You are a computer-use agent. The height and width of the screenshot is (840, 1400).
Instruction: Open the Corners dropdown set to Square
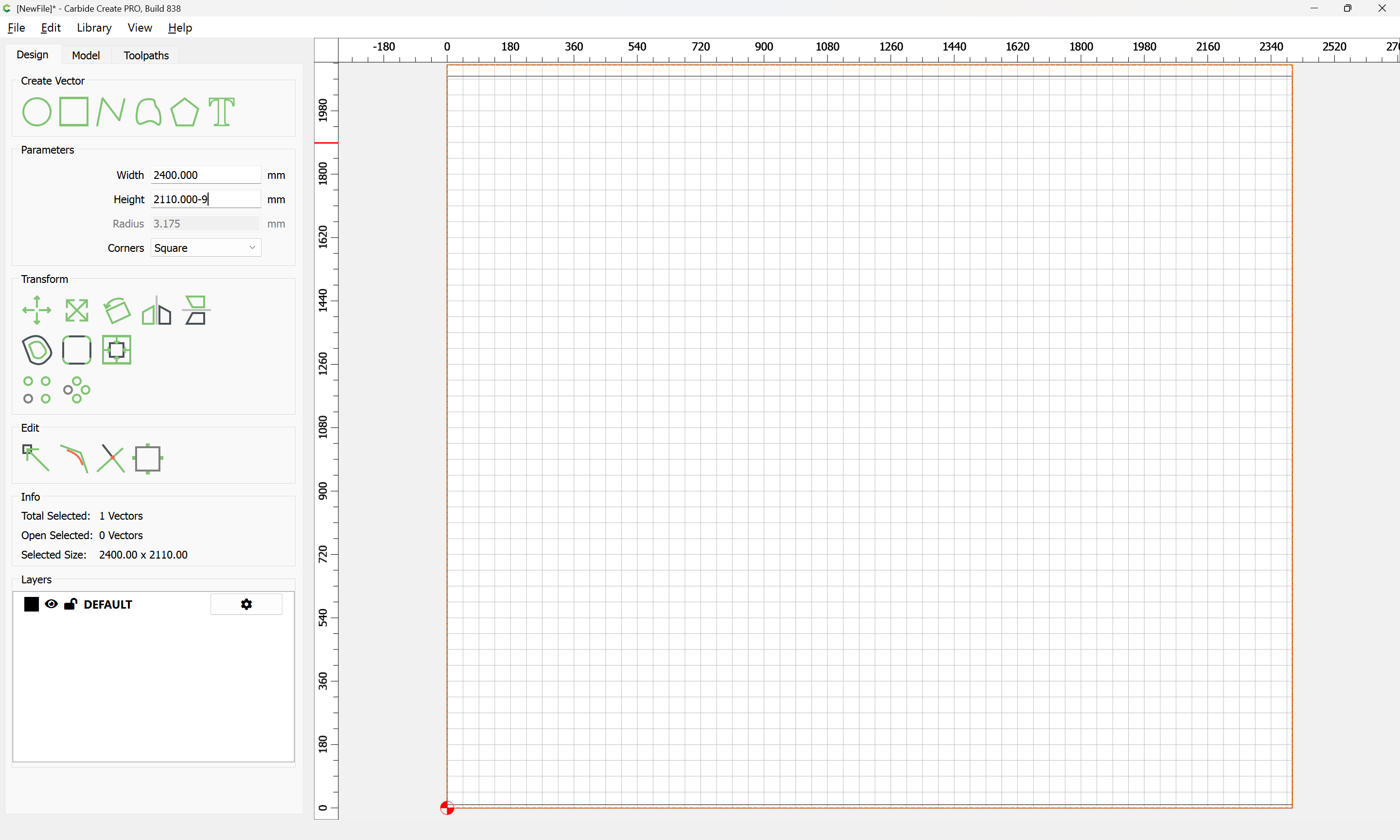(206, 248)
